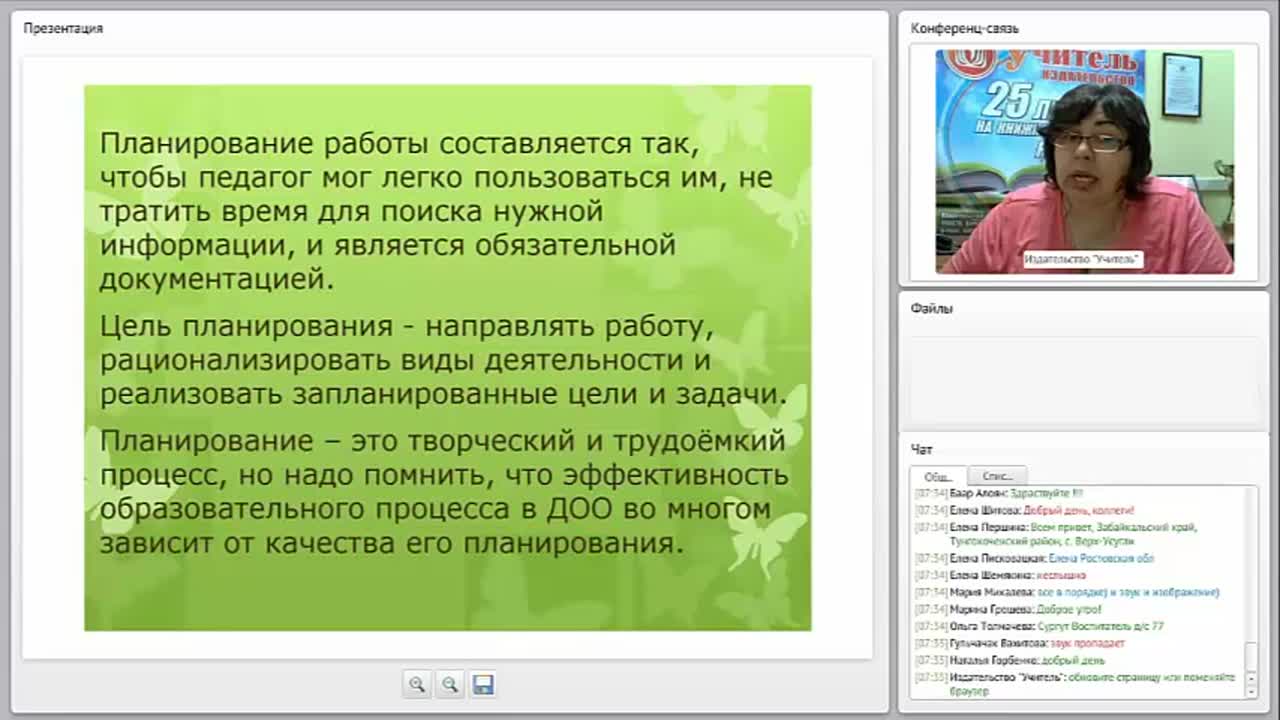Open the 'Общ...' chat tab
This screenshot has height=720, width=1280.
pos(938,476)
